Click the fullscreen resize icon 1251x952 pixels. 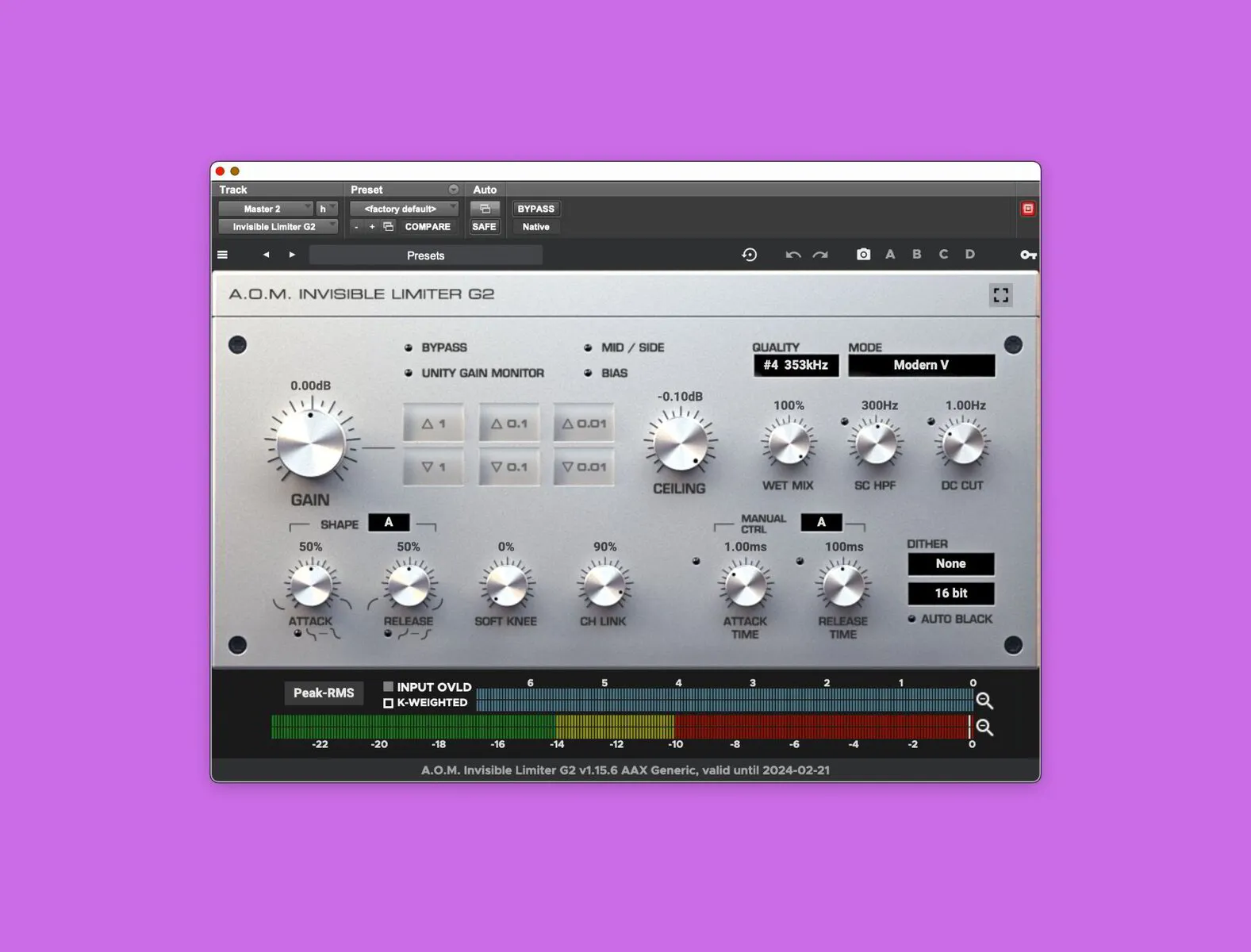point(1001,295)
